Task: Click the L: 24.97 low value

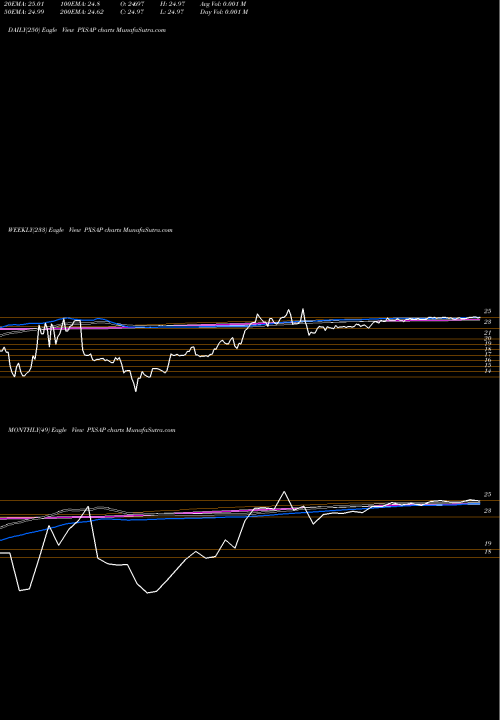Action: click(172, 12)
